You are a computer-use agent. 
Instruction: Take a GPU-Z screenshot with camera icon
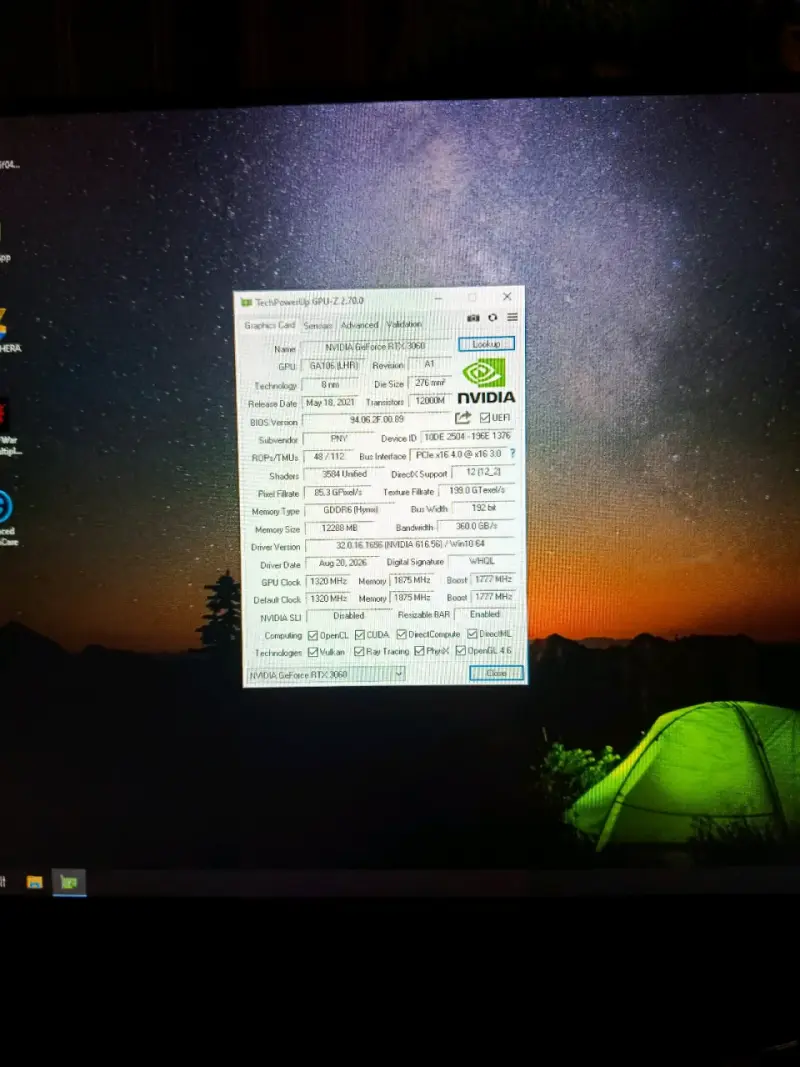(473, 318)
